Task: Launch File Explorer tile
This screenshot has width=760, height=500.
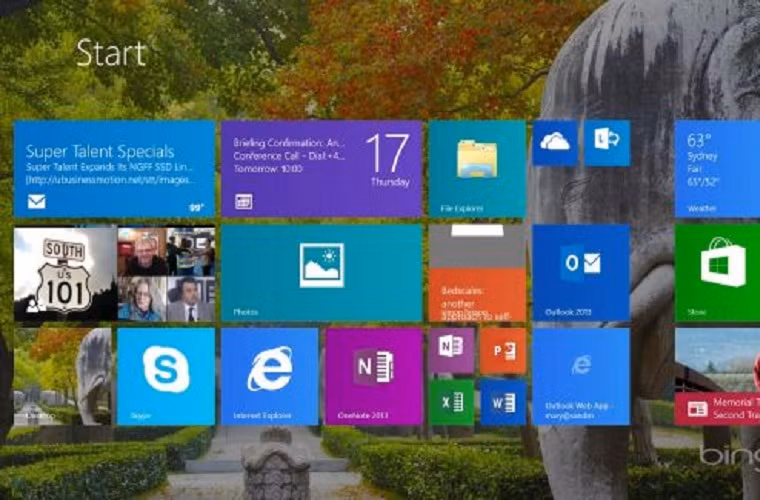Action: (x=477, y=169)
